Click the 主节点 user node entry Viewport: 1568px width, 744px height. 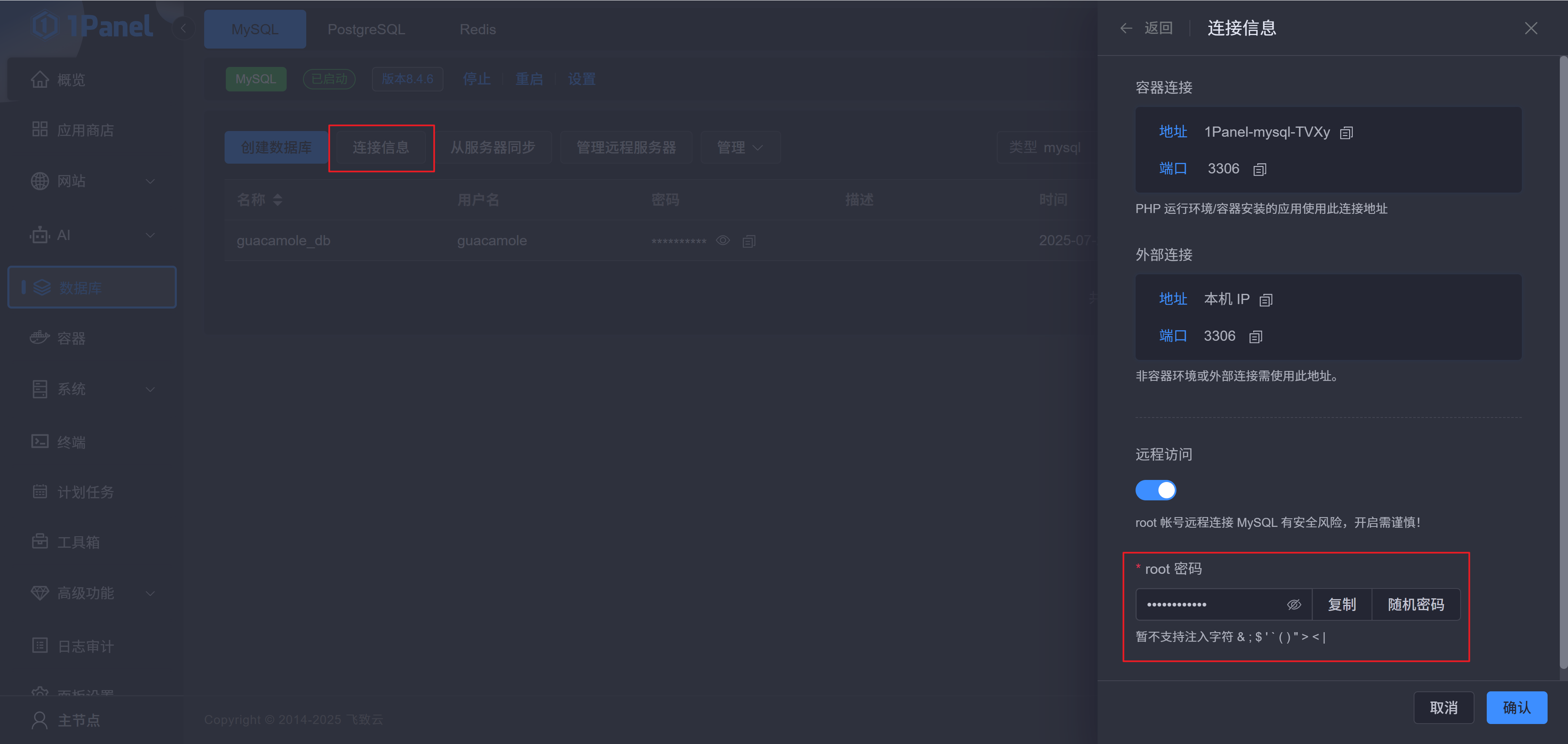[x=66, y=720]
